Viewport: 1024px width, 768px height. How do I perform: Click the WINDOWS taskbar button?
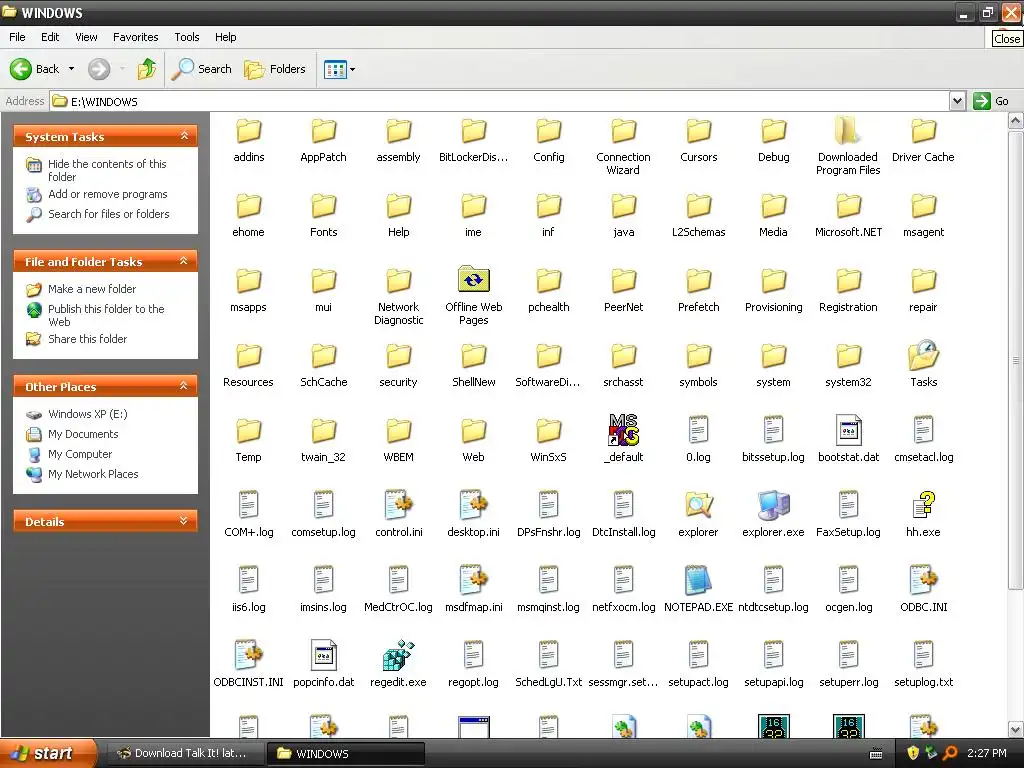coord(346,753)
